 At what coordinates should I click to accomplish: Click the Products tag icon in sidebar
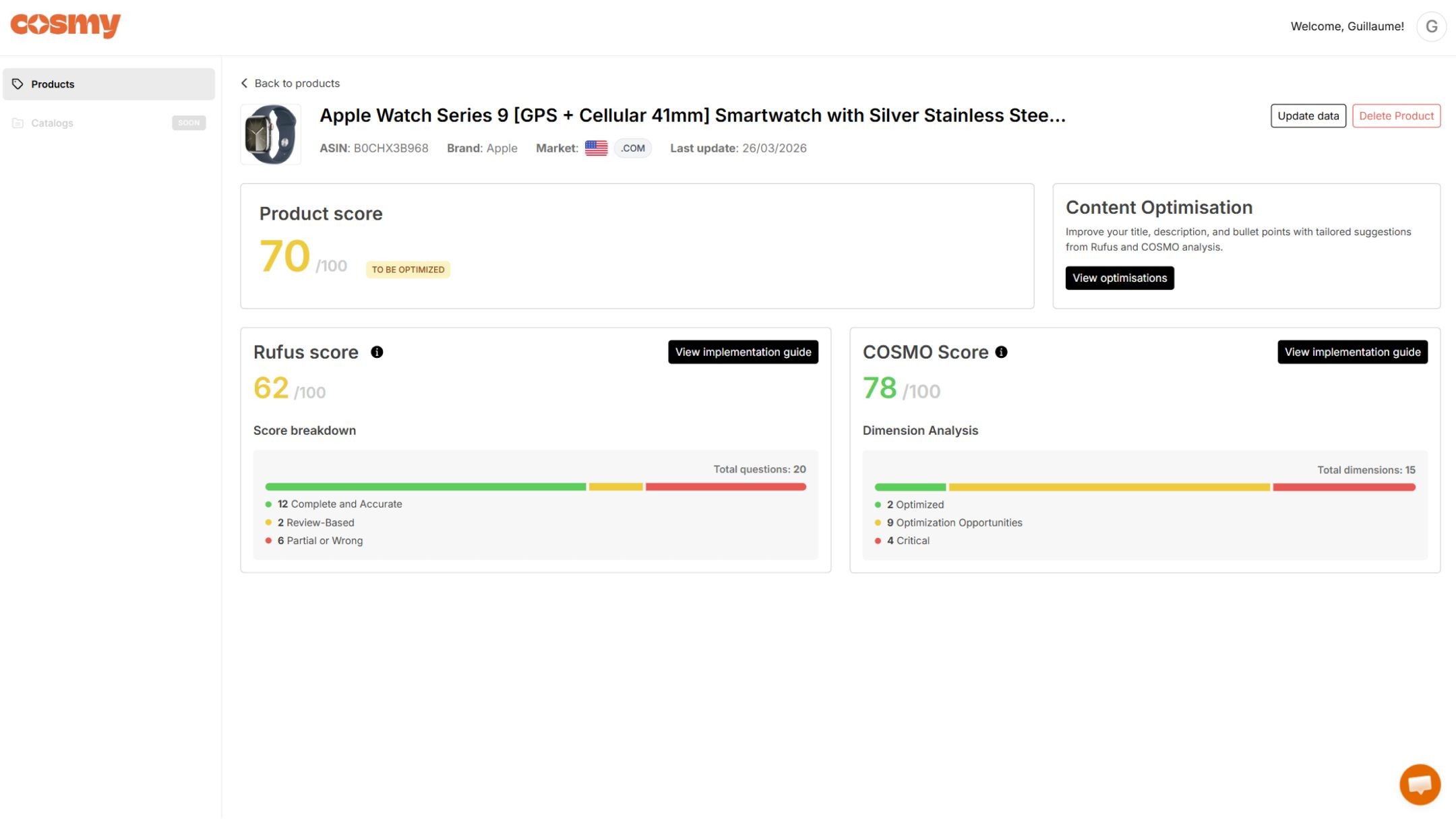[18, 84]
